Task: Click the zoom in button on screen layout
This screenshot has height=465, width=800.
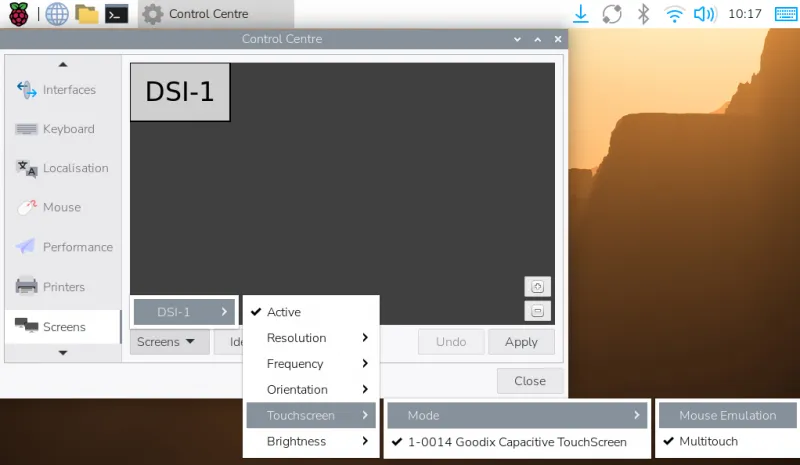Action: tap(537, 287)
